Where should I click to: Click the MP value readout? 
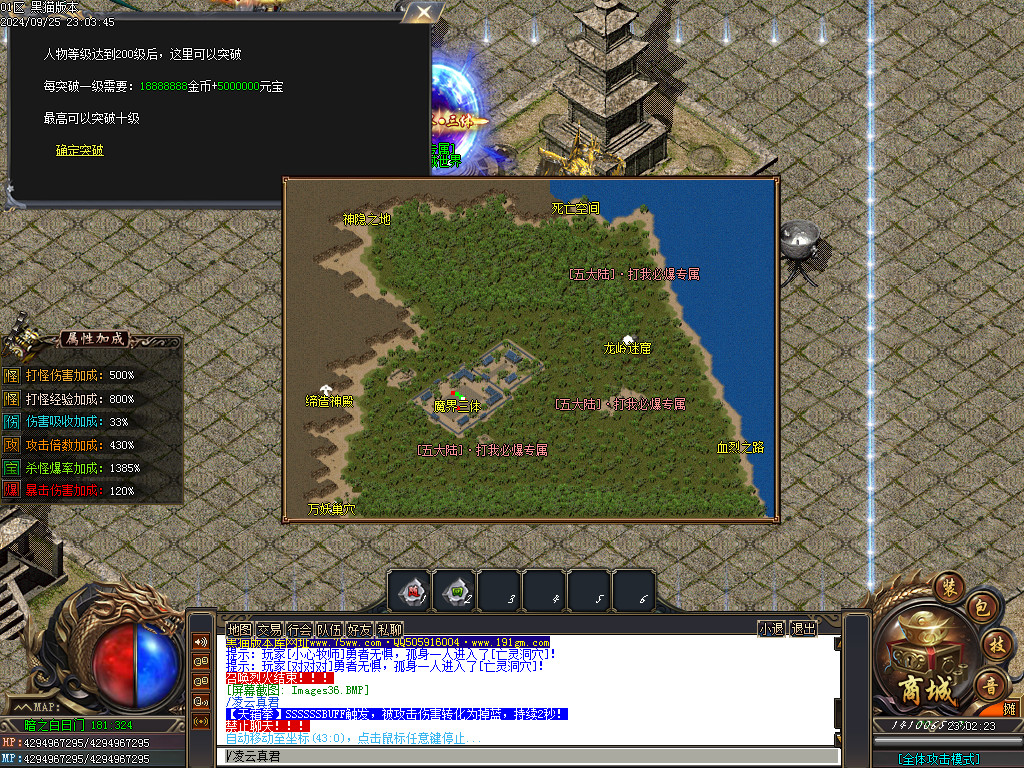pos(86,759)
